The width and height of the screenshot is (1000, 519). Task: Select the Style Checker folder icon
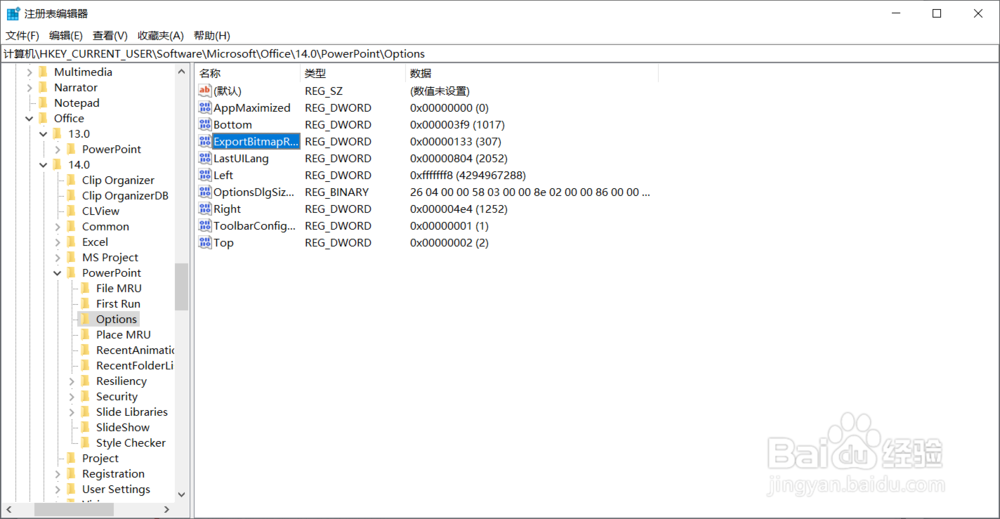85,442
